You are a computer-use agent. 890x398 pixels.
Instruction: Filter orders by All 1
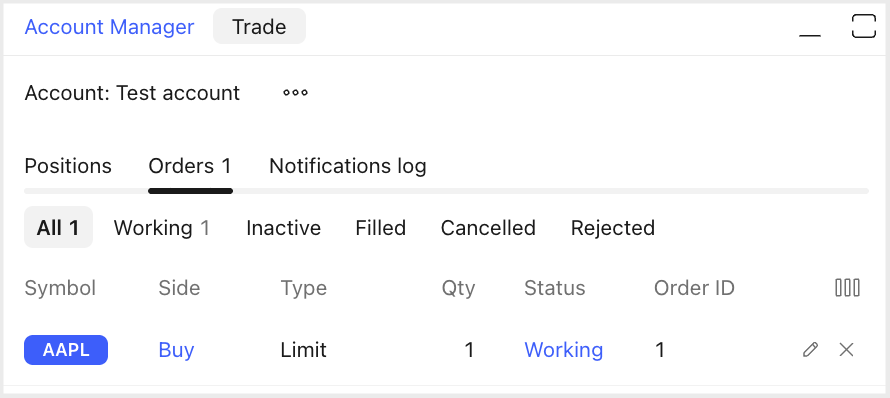click(x=58, y=228)
